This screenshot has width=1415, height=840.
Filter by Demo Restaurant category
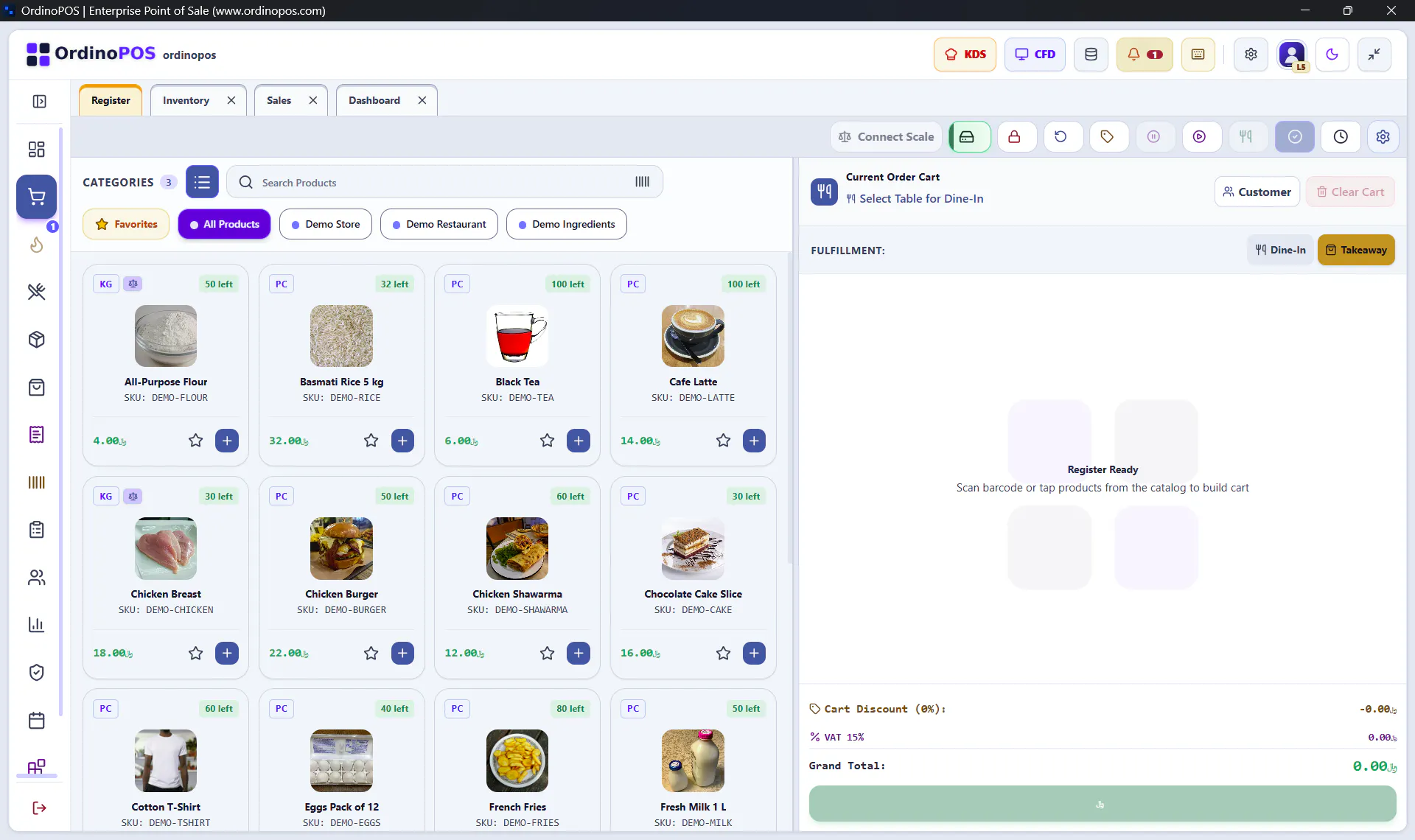pos(439,224)
